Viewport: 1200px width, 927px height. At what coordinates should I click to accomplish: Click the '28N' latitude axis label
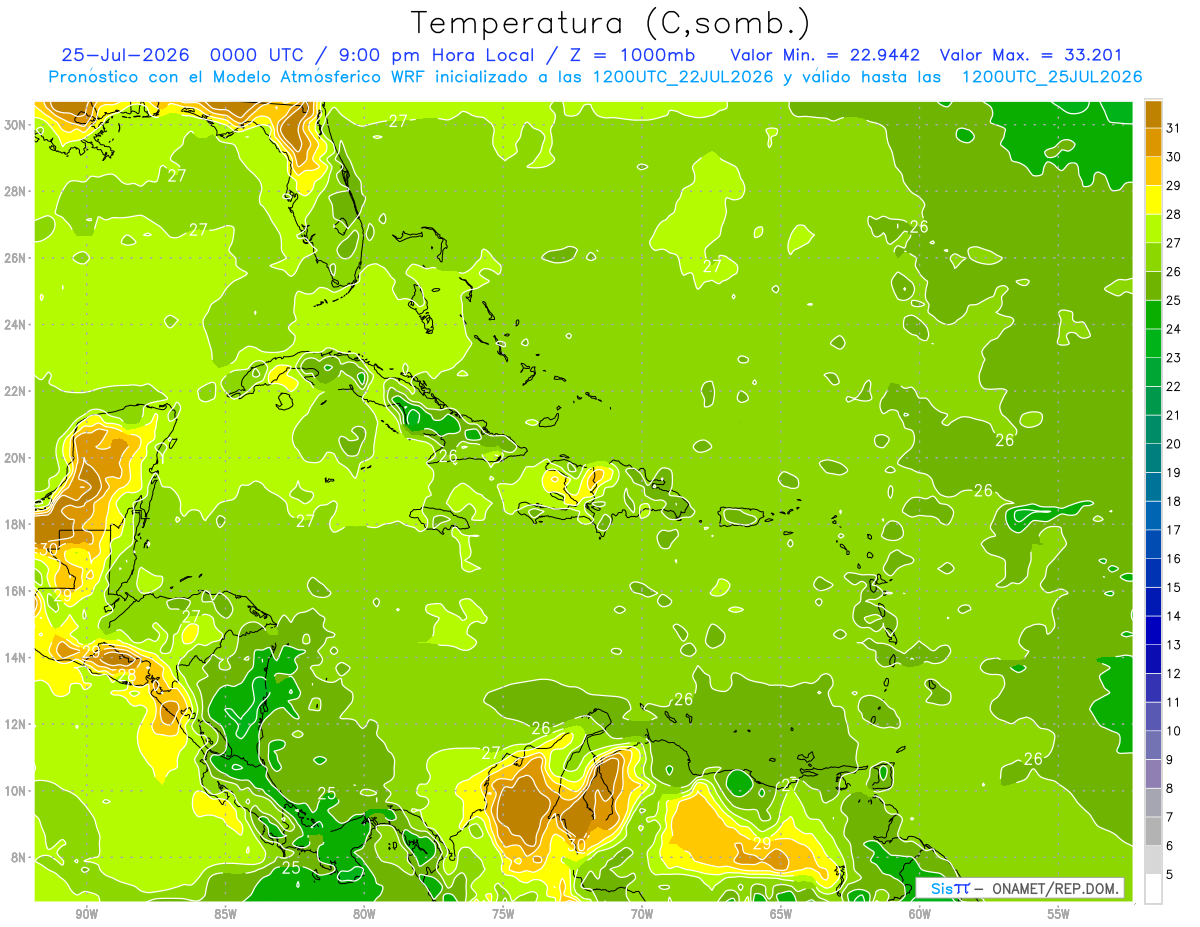[x=17, y=191]
